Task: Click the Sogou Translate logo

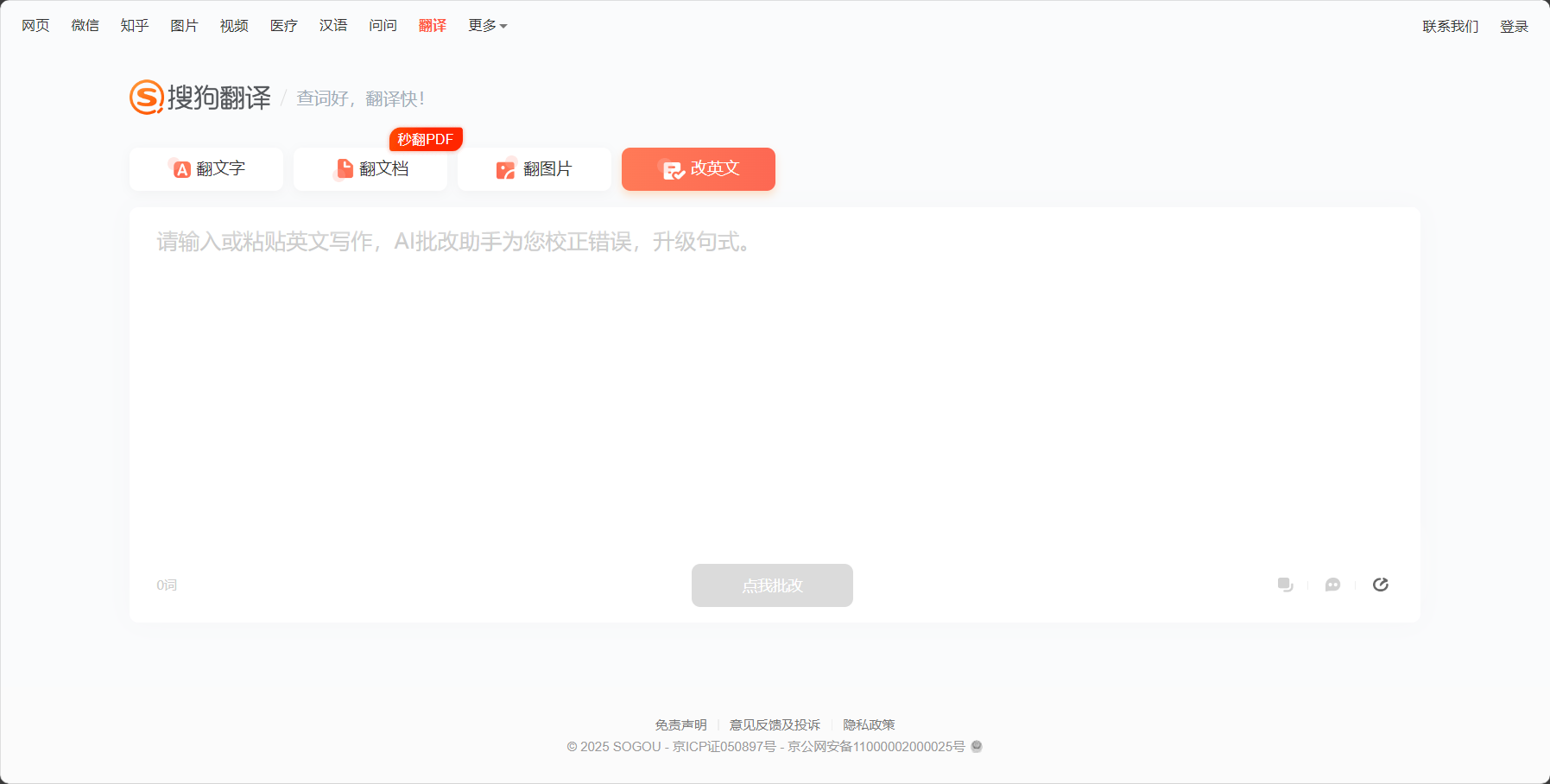Action: (200, 98)
